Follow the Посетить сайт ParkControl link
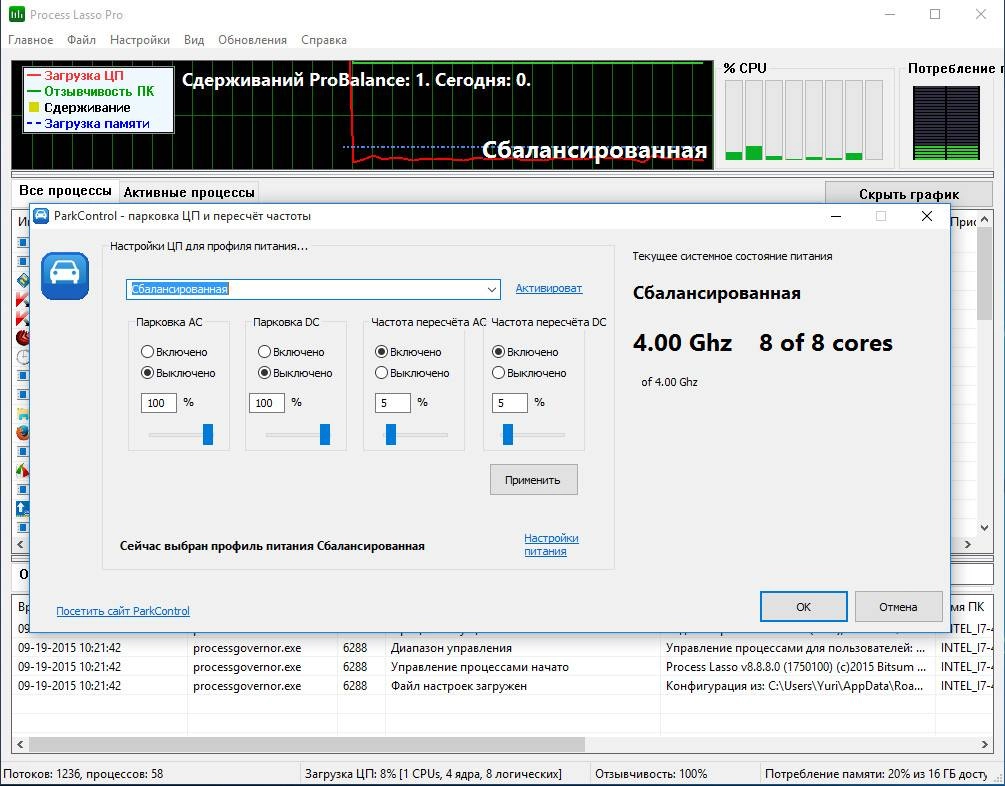 [123, 611]
